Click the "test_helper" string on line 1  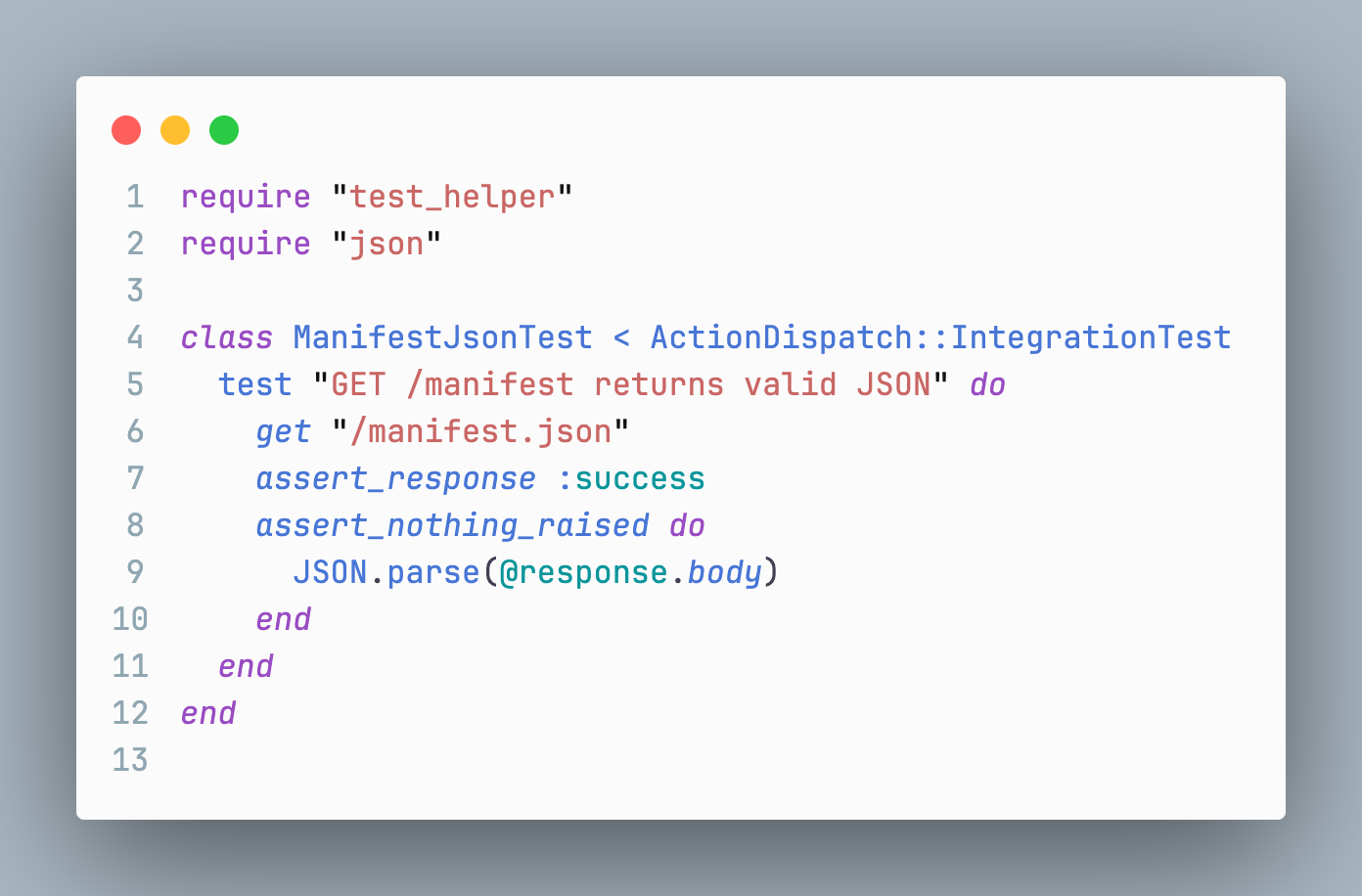click(452, 197)
